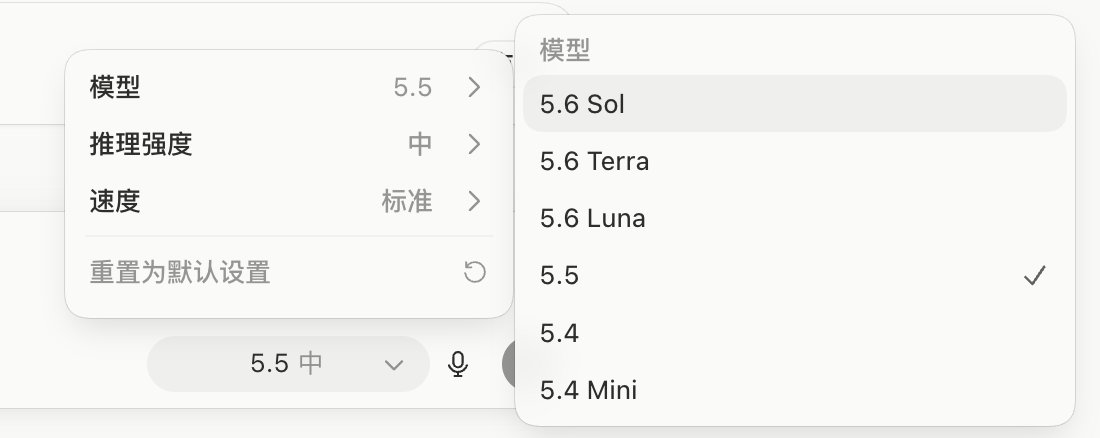Viewport: 1100px width, 438px height.
Task: Click the dark round send button
Action: click(509, 364)
